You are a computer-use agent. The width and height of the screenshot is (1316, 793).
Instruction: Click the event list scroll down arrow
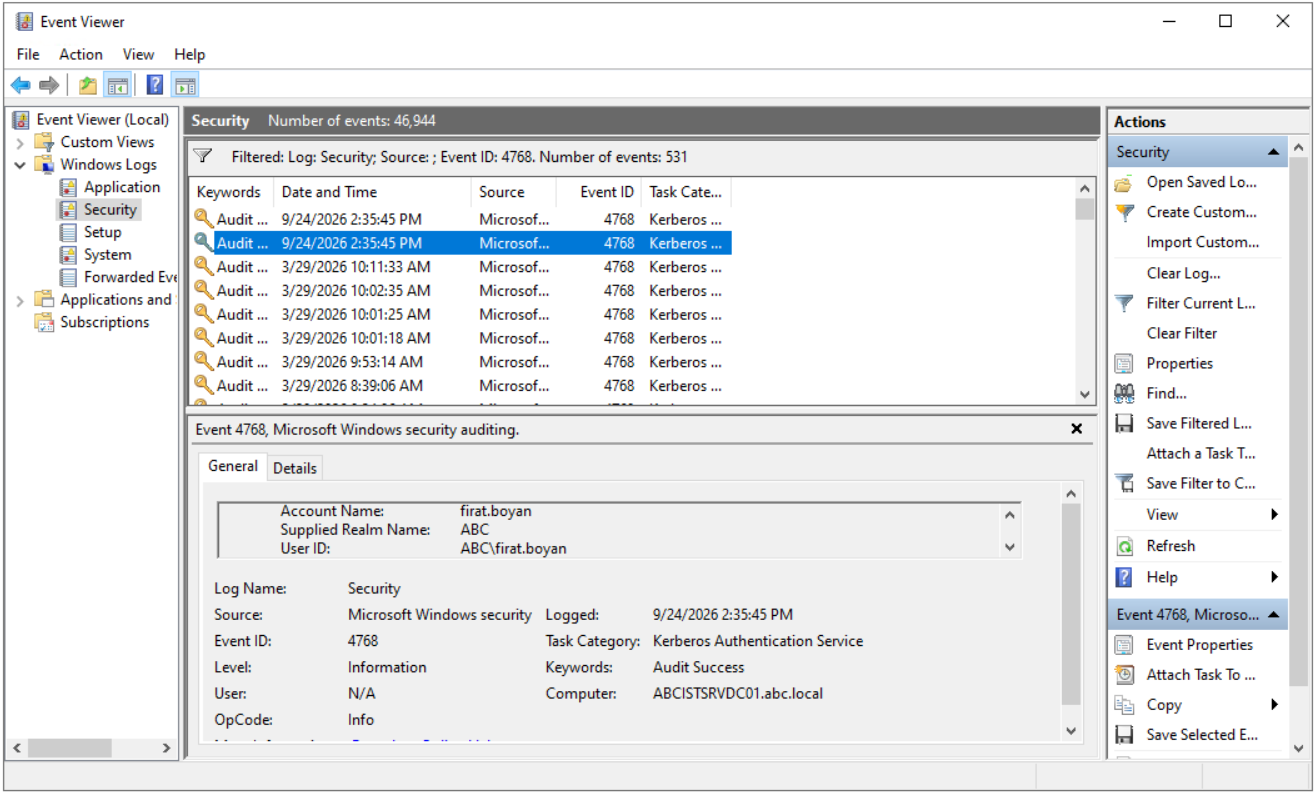point(1085,394)
